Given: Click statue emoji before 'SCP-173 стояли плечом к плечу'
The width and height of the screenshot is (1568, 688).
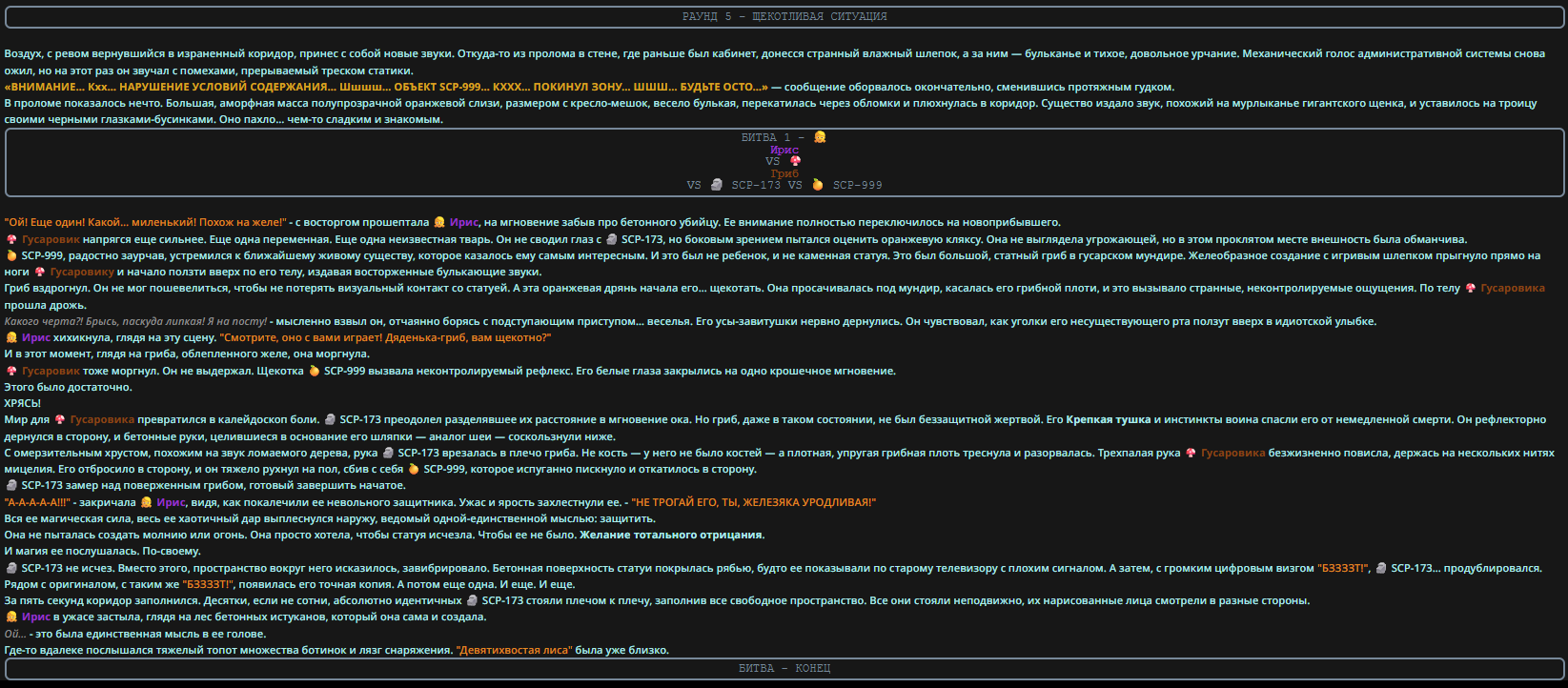Looking at the screenshot, I should (472, 600).
